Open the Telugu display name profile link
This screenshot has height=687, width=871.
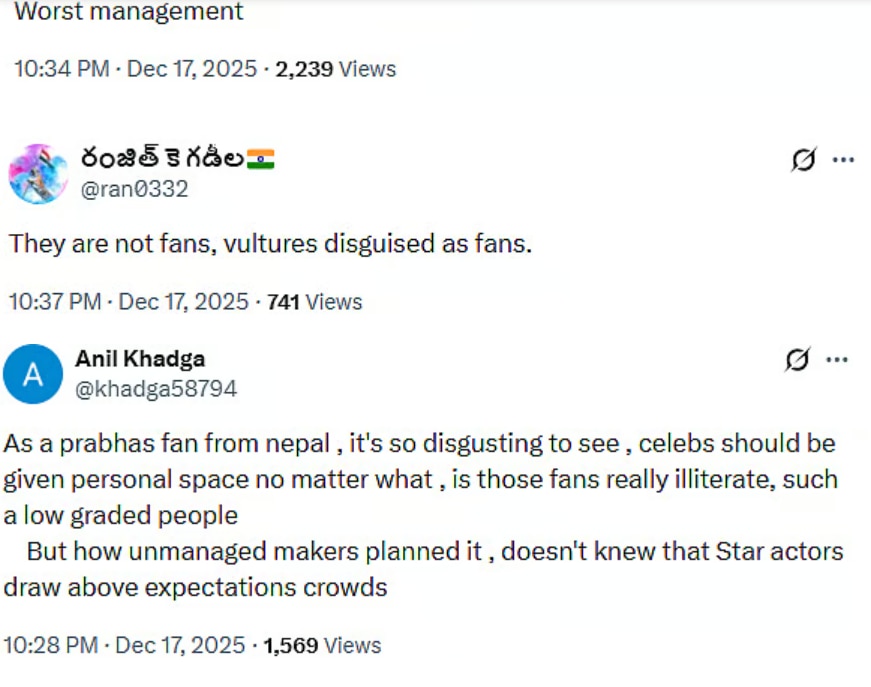pos(164,159)
